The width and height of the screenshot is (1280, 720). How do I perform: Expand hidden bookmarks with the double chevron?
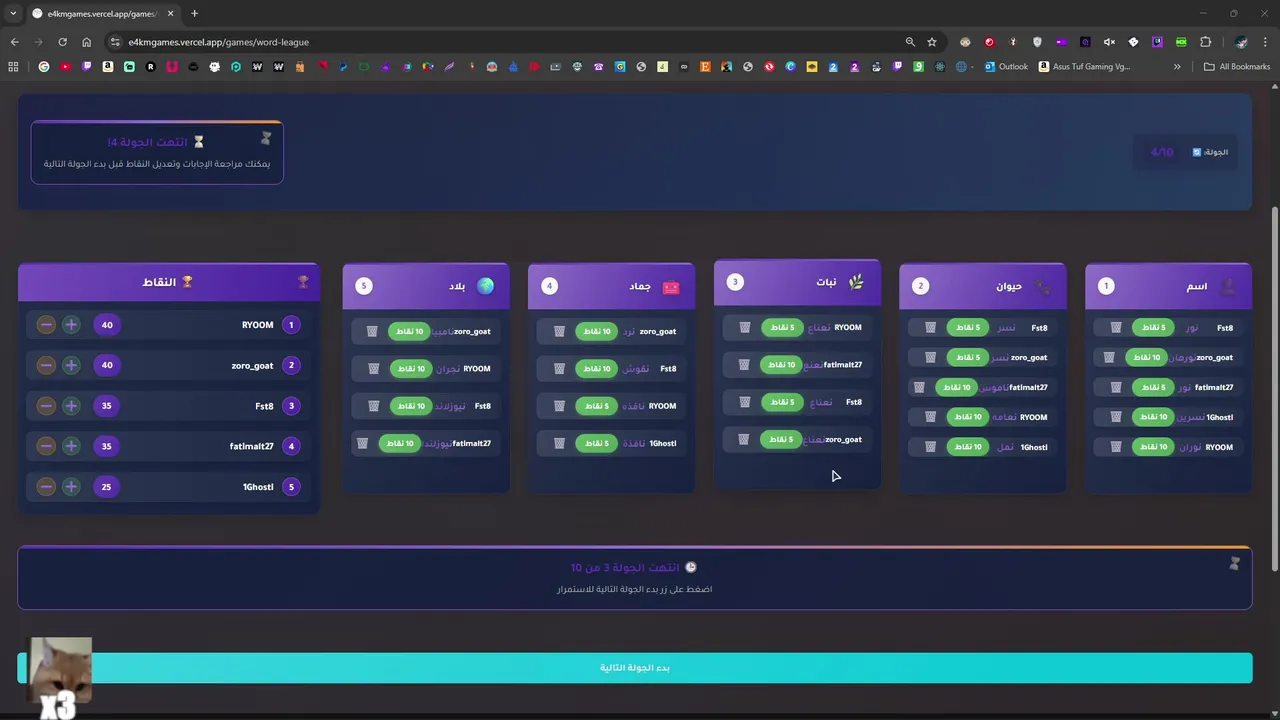click(1177, 67)
